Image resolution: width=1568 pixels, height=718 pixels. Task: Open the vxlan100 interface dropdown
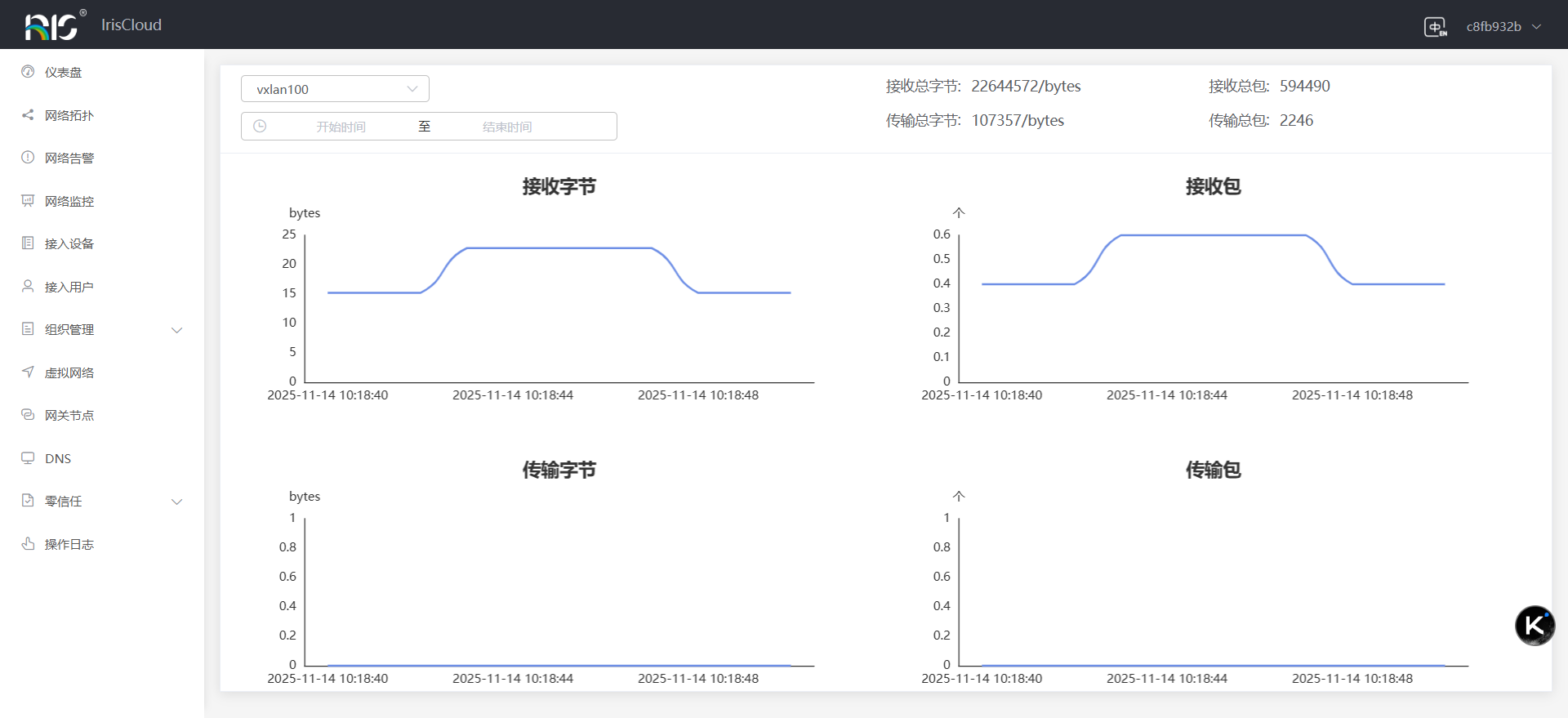click(335, 89)
